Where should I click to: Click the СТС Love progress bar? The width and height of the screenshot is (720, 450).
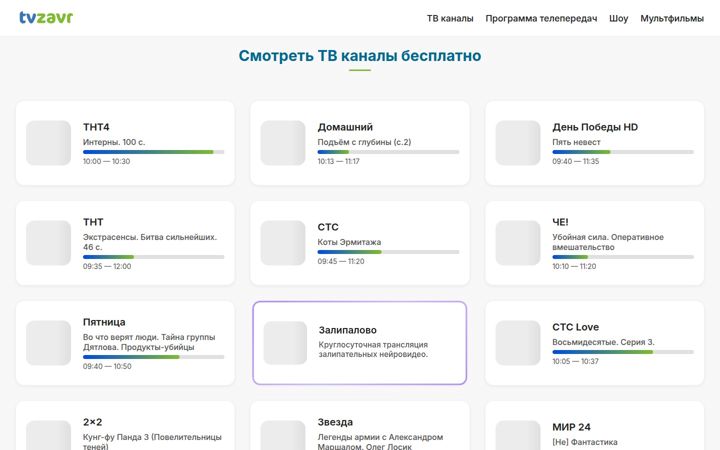[623, 352]
